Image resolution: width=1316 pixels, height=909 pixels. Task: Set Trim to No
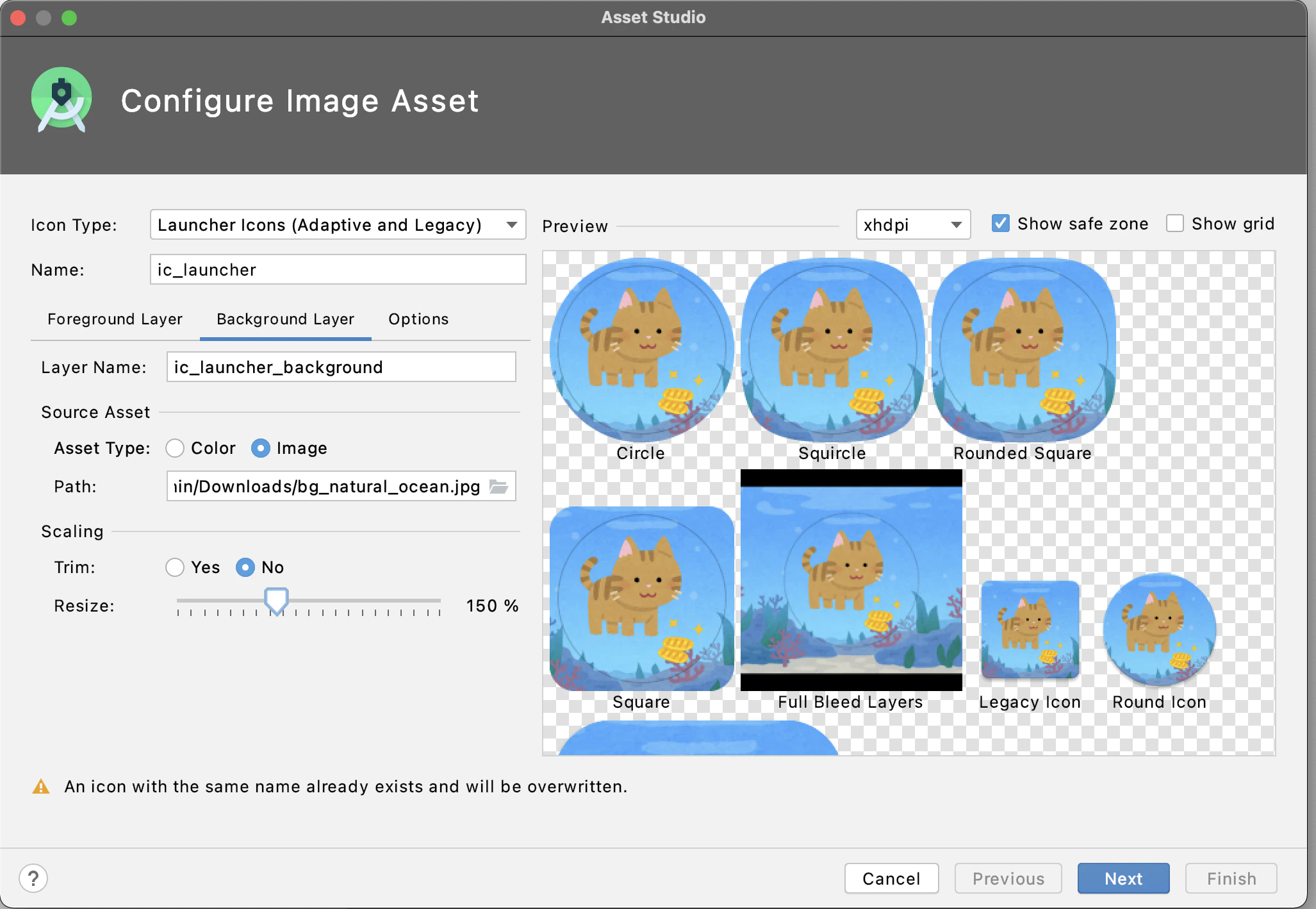click(x=245, y=567)
